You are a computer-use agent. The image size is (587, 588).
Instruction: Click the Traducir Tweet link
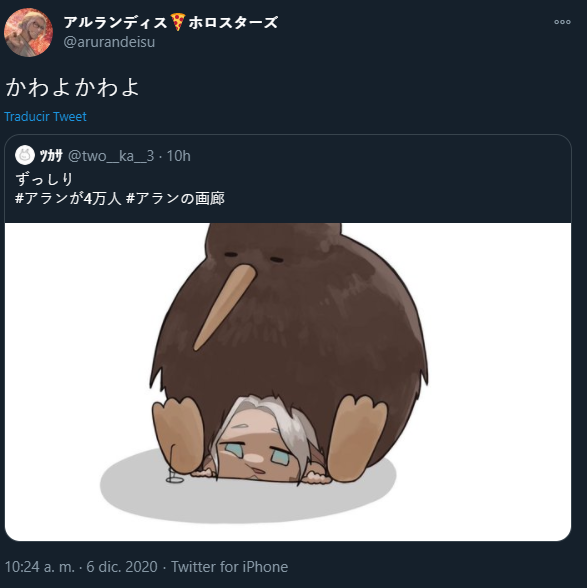pyautogui.click(x=45, y=117)
